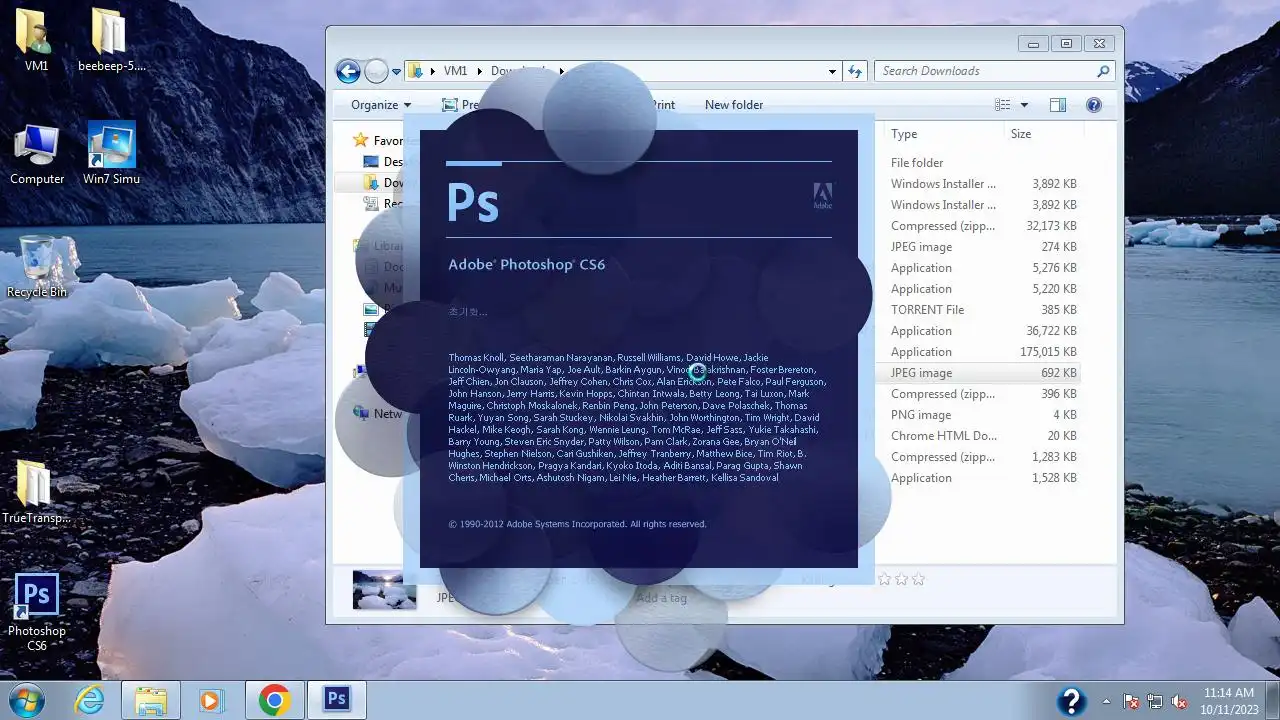
Task: Open Google Chrome from the taskbar
Action: point(274,700)
